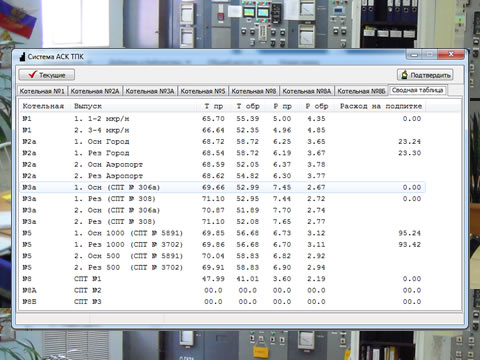This screenshot has height=360, width=480.
Task: Click the Текущие button
Action: coord(46,75)
